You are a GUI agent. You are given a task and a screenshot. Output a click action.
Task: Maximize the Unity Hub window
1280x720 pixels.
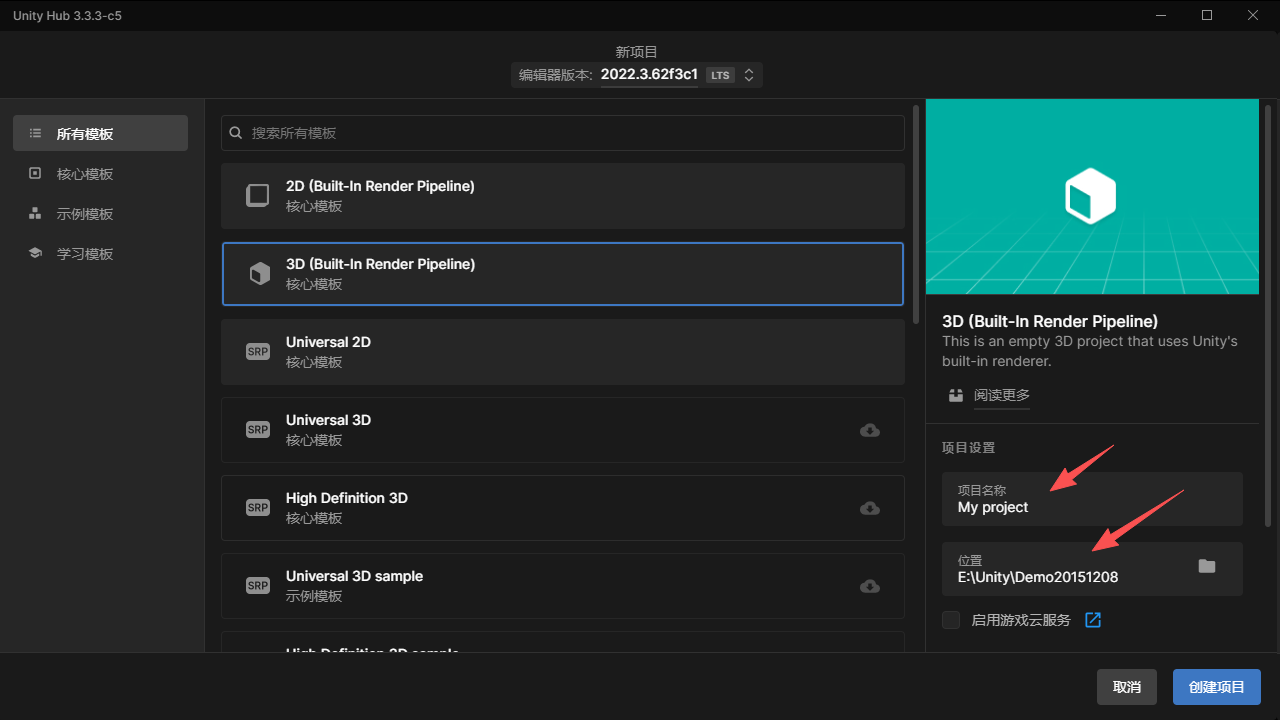(1207, 15)
